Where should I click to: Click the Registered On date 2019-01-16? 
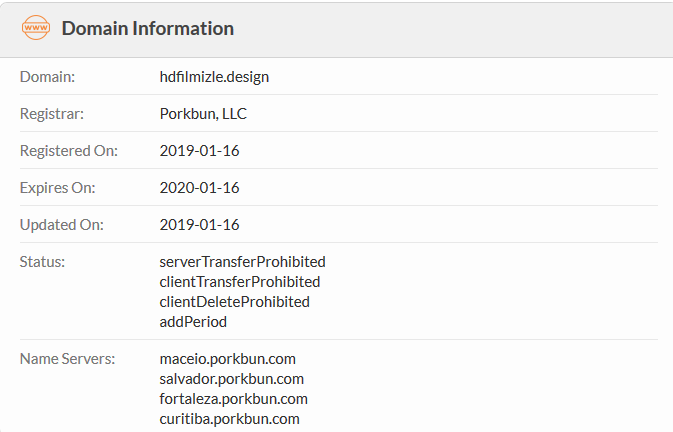(199, 151)
